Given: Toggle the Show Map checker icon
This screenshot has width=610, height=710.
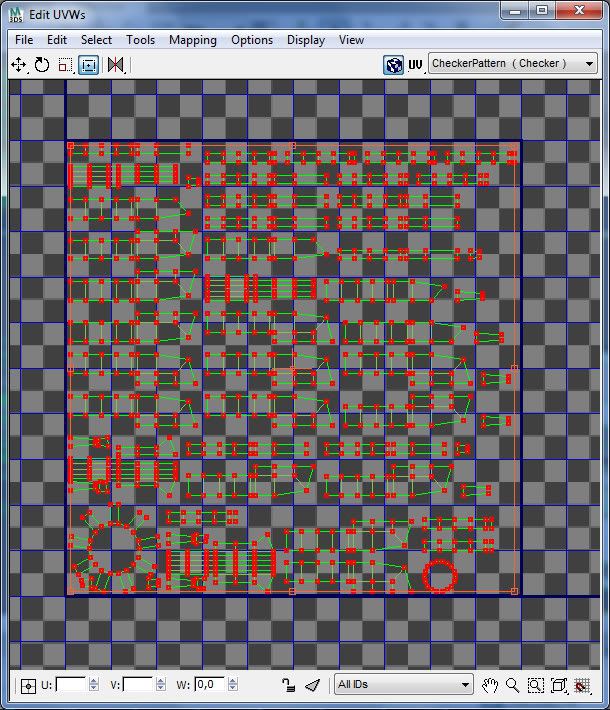Looking at the screenshot, I should (x=393, y=65).
